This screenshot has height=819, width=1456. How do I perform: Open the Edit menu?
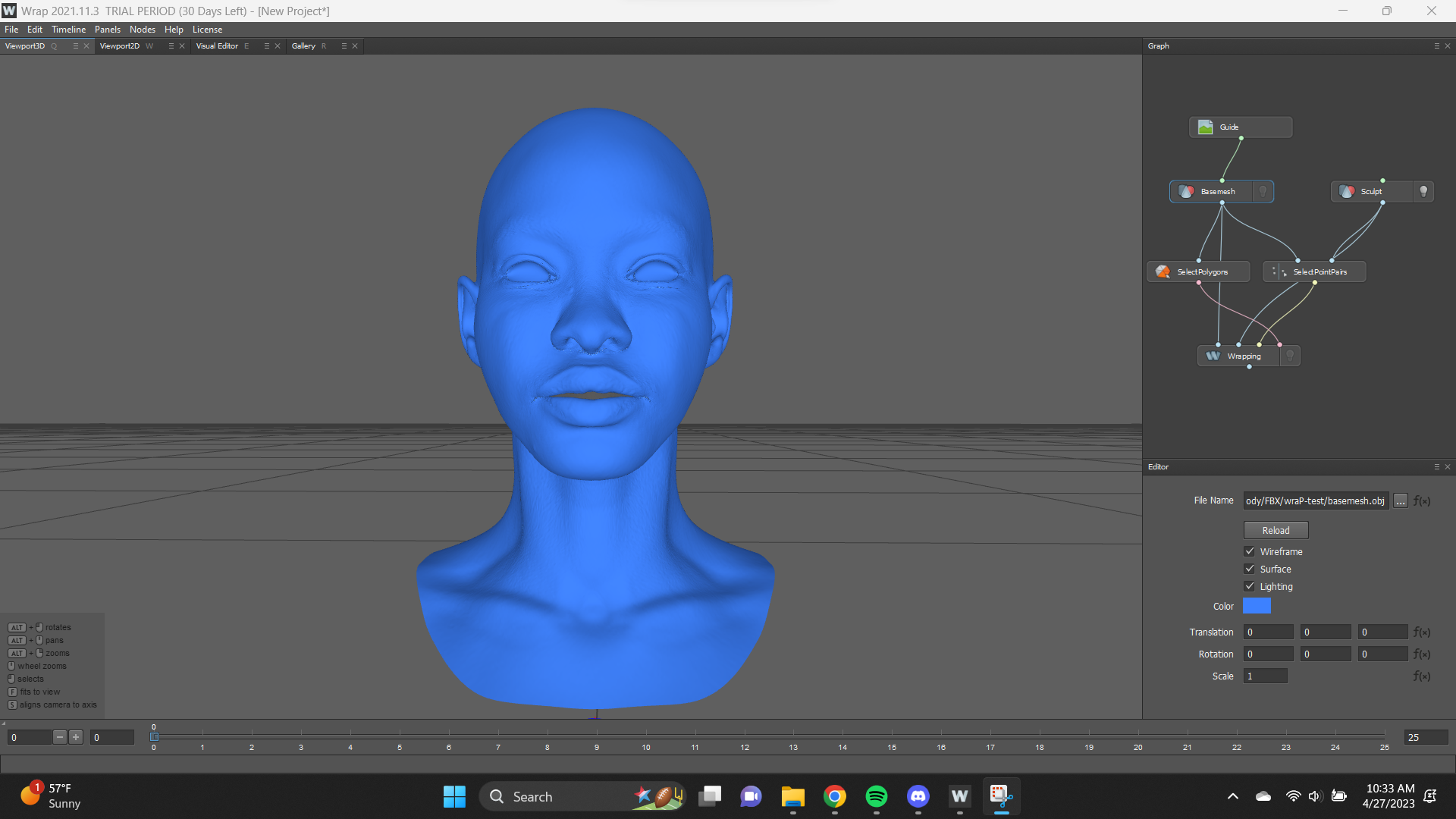(x=35, y=30)
